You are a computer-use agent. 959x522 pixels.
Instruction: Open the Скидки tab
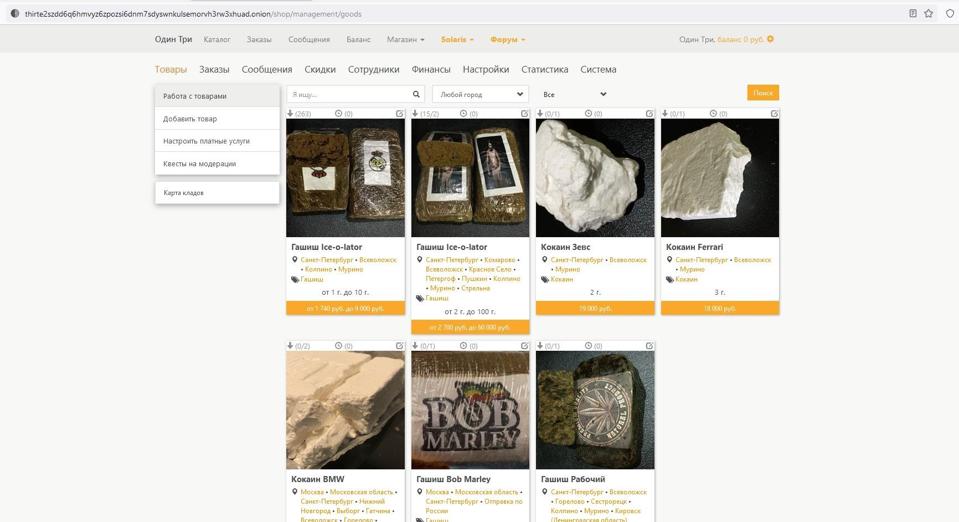pos(320,69)
